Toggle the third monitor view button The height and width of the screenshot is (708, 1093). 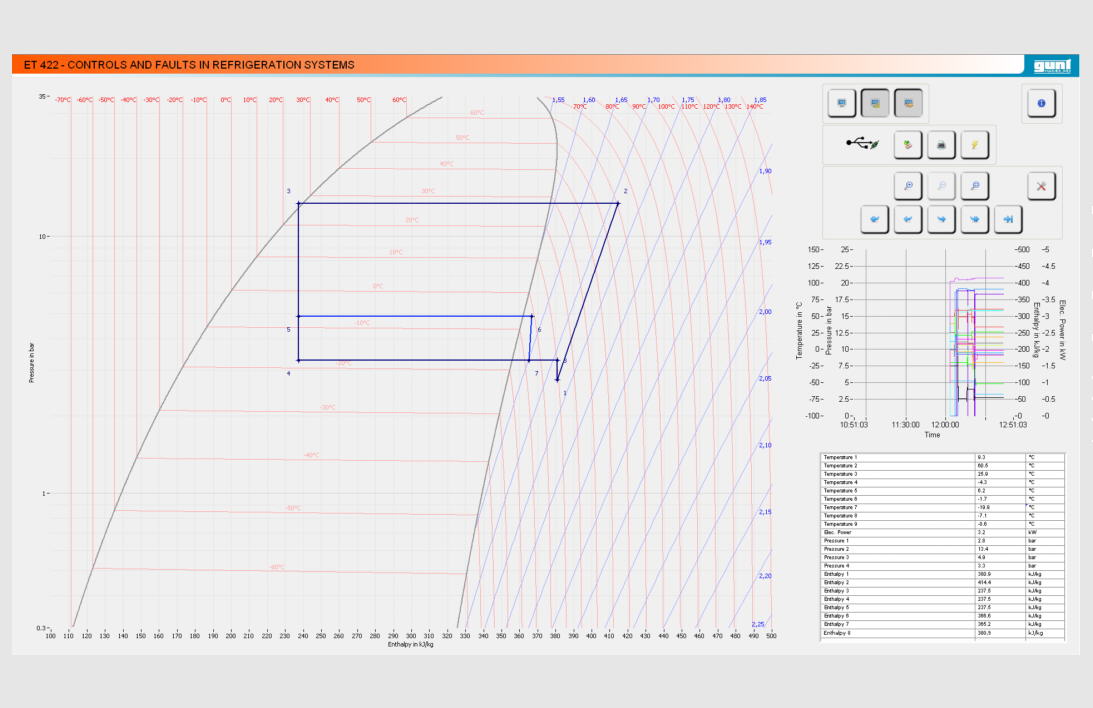pos(908,103)
